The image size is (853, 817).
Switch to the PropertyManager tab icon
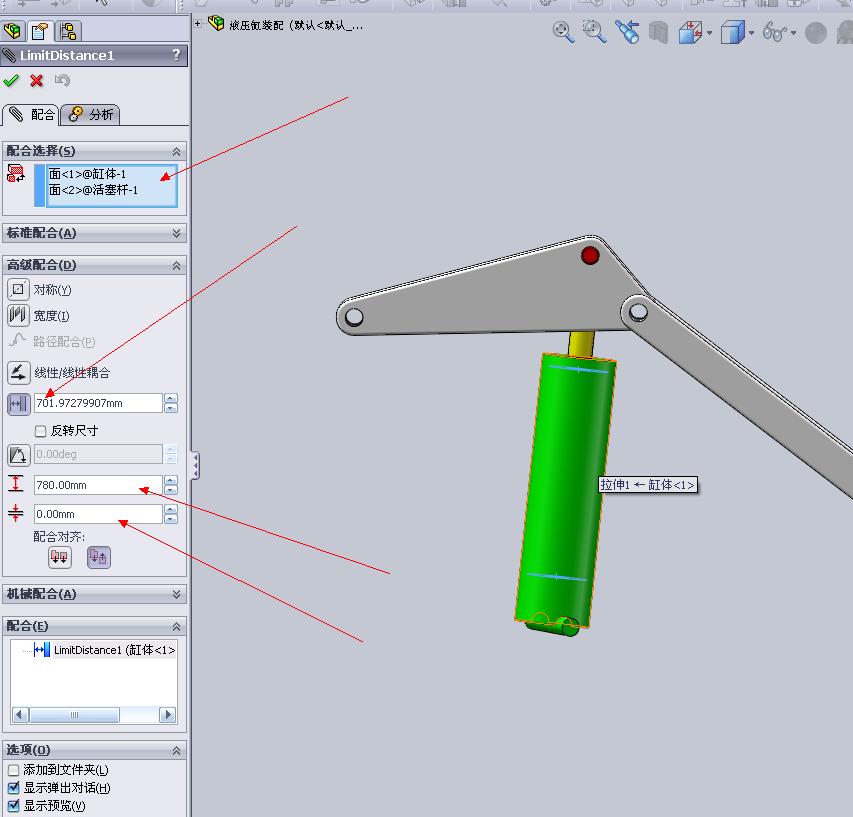coord(40,31)
